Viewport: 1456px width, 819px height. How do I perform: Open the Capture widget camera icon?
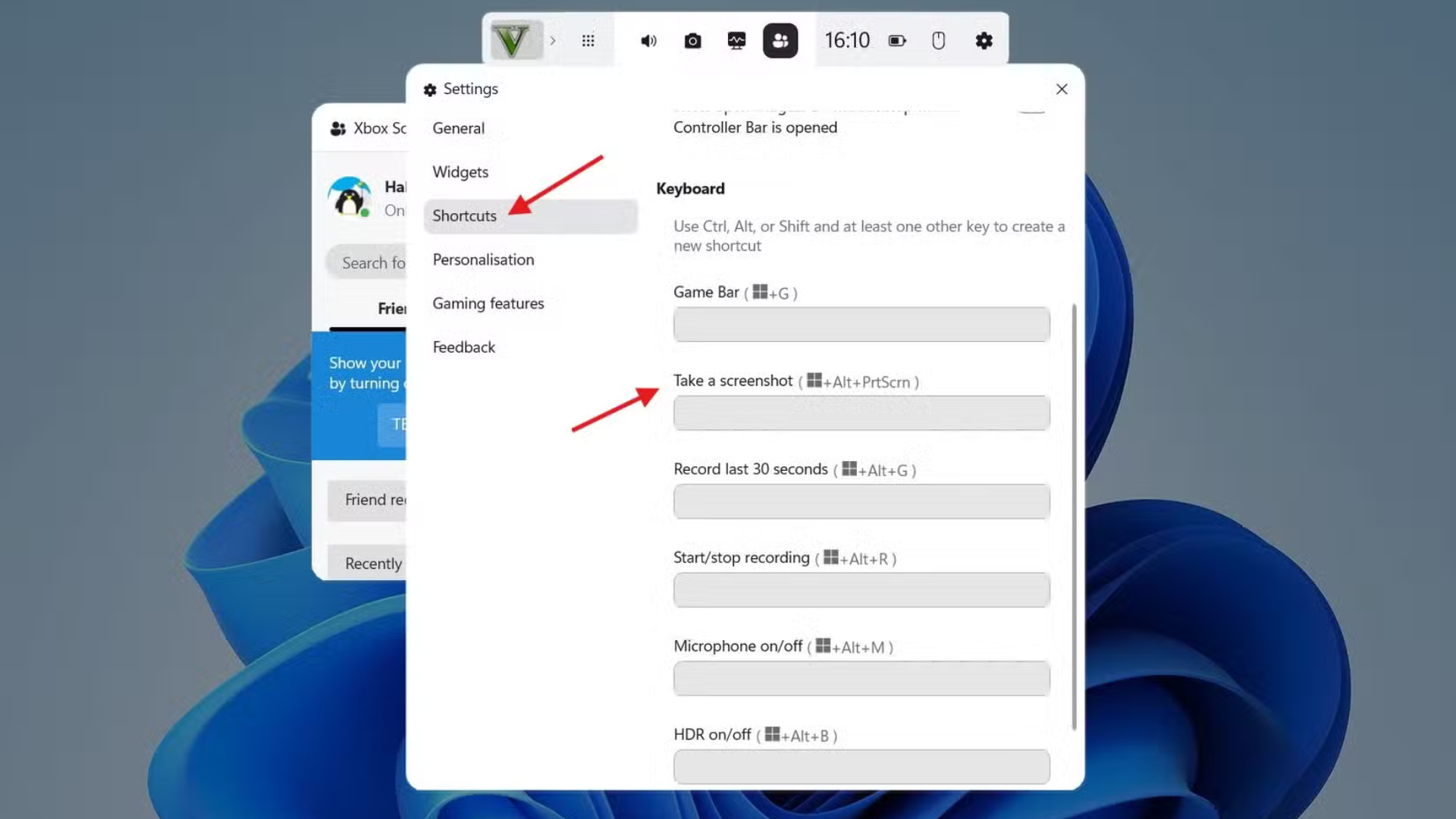click(x=692, y=41)
